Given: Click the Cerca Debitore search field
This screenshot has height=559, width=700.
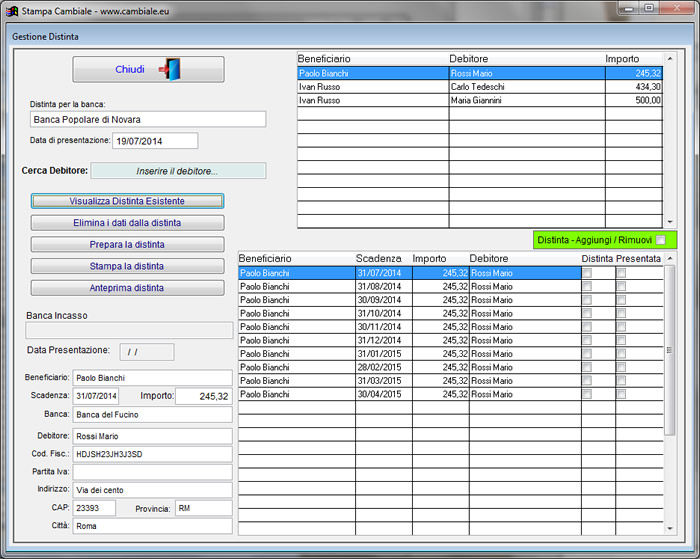Looking at the screenshot, I should [178, 171].
